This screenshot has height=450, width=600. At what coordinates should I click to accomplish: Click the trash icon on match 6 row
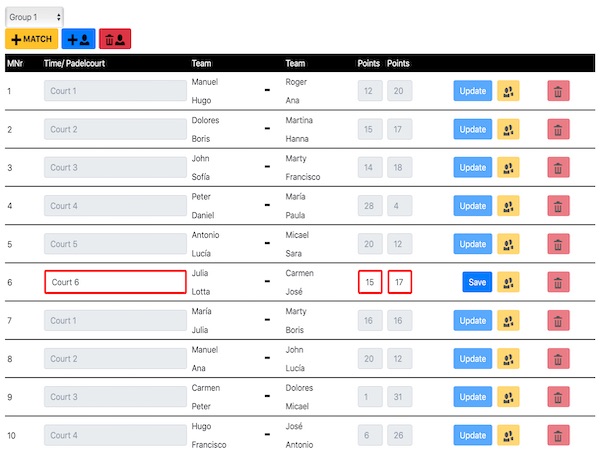[558, 282]
